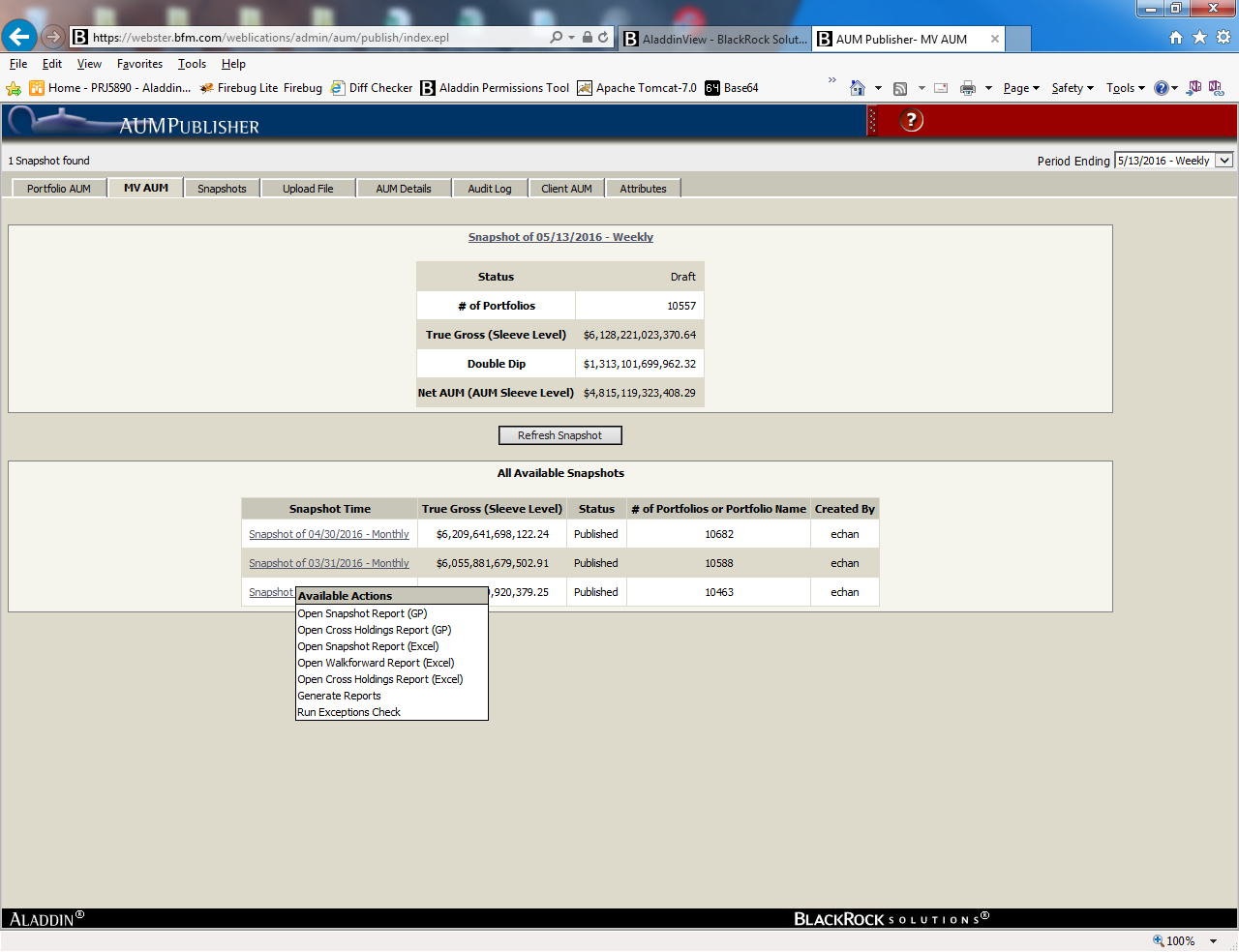Click OneNote Linked Notes icon
Screen dimensions: 1239x952
click(1216, 87)
